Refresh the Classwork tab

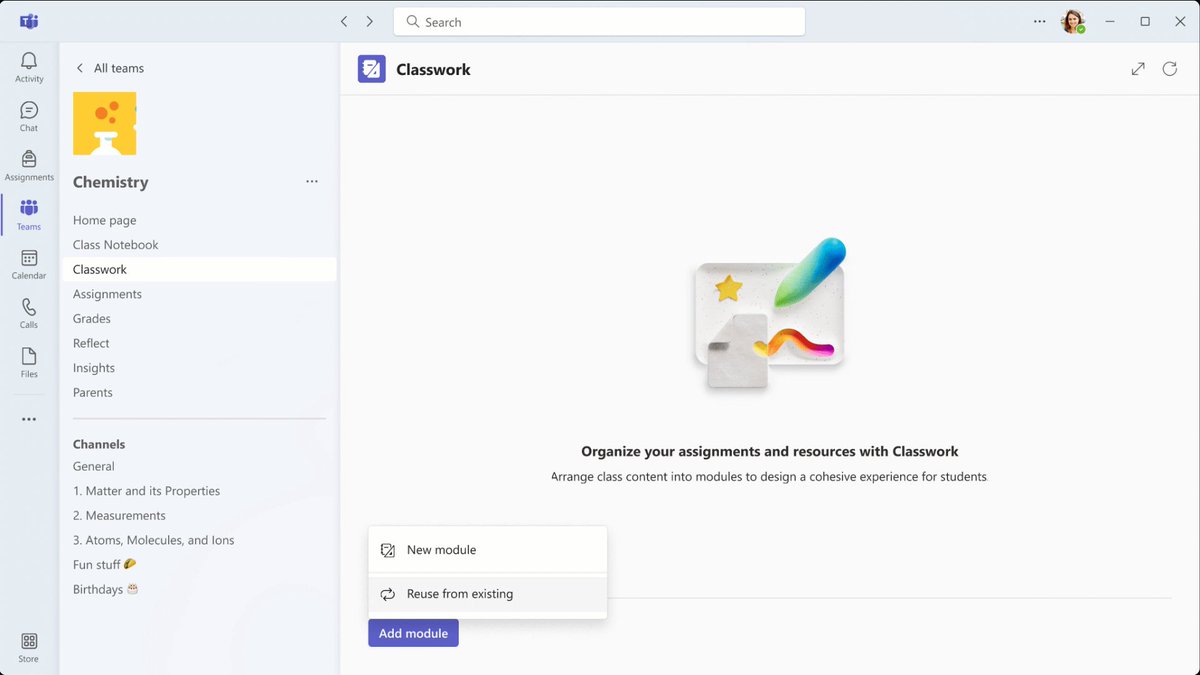click(1170, 69)
